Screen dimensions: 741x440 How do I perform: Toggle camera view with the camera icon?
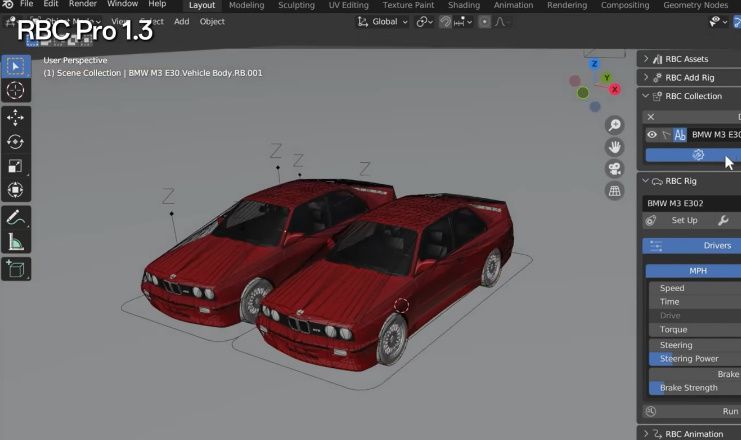coord(615,169)
